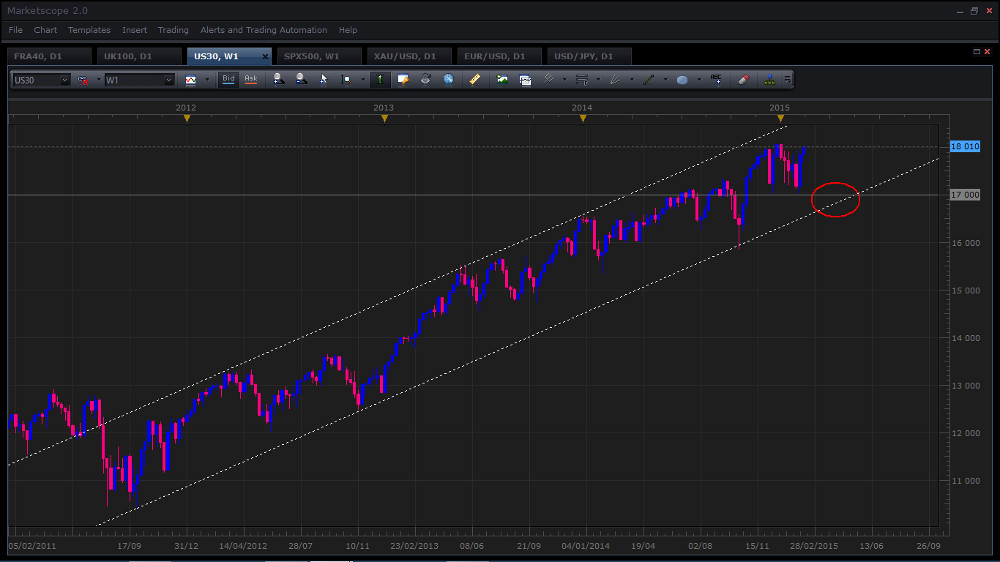
Task: Select the ABC text label tool
Action: click(x=716, y=80)
